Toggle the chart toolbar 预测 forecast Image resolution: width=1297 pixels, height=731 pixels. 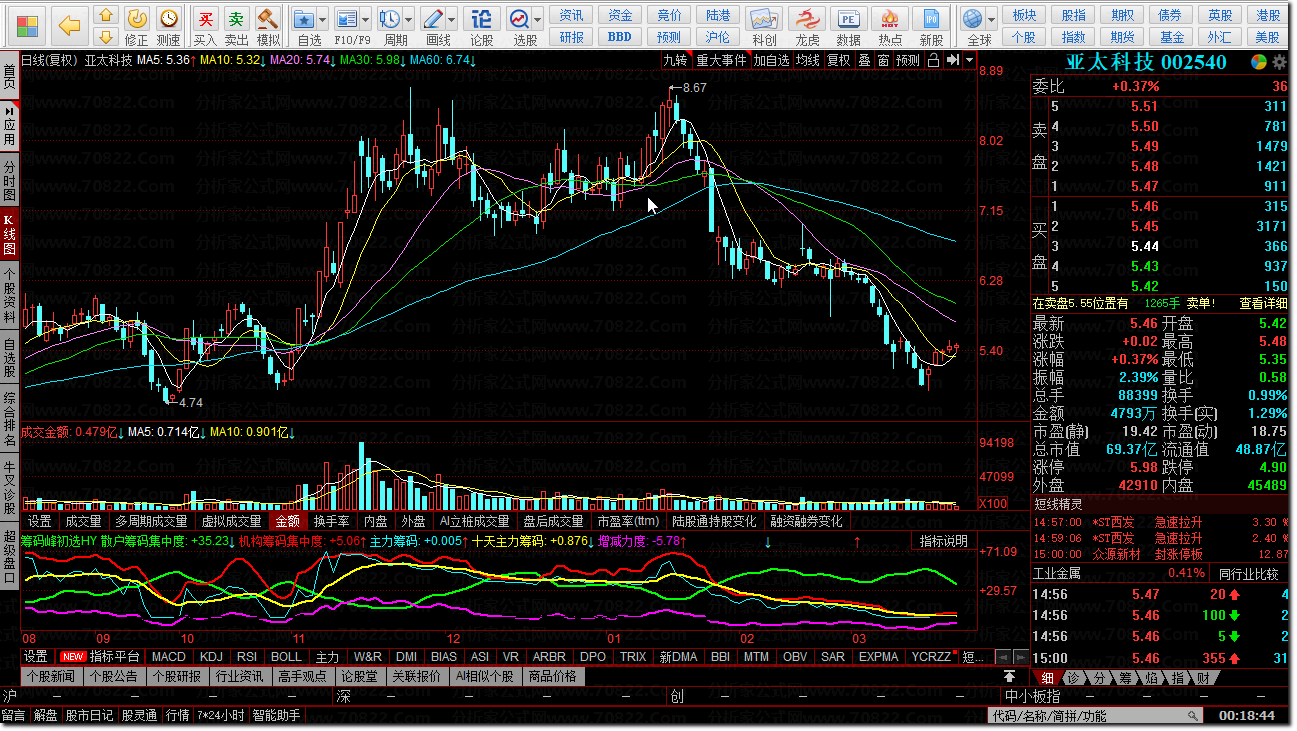click(907, 60)
